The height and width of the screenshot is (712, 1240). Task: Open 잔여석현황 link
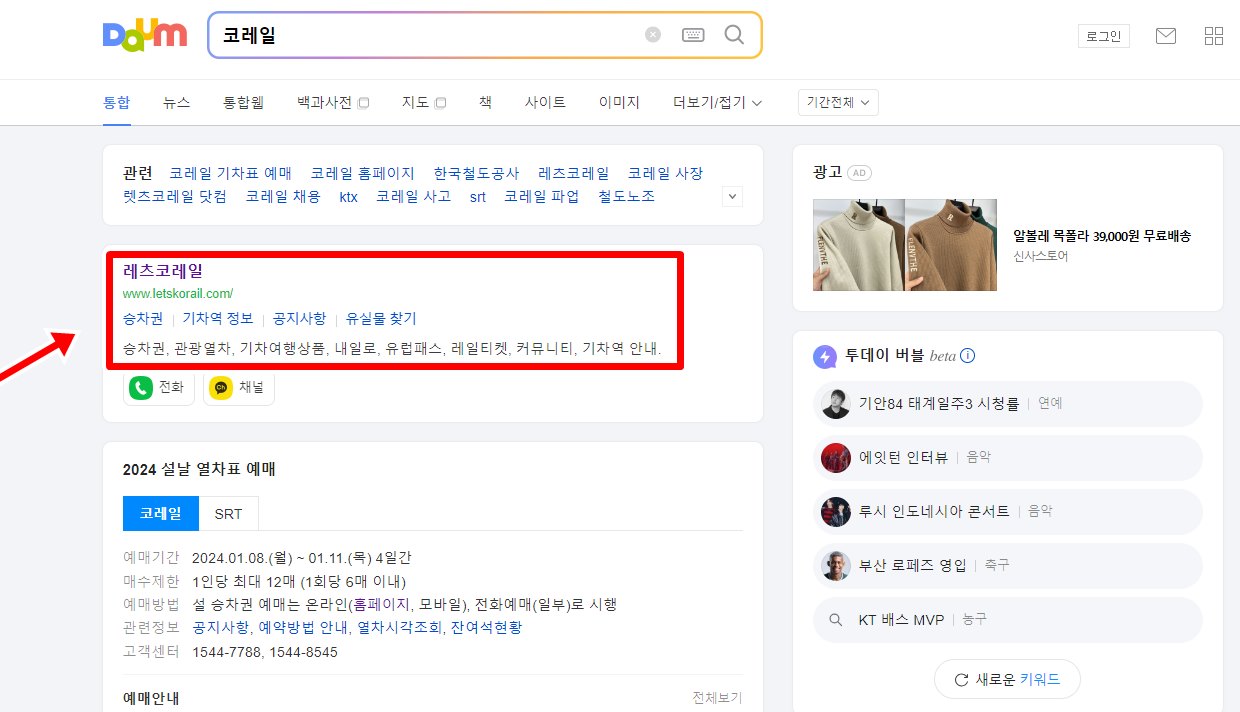486,627
